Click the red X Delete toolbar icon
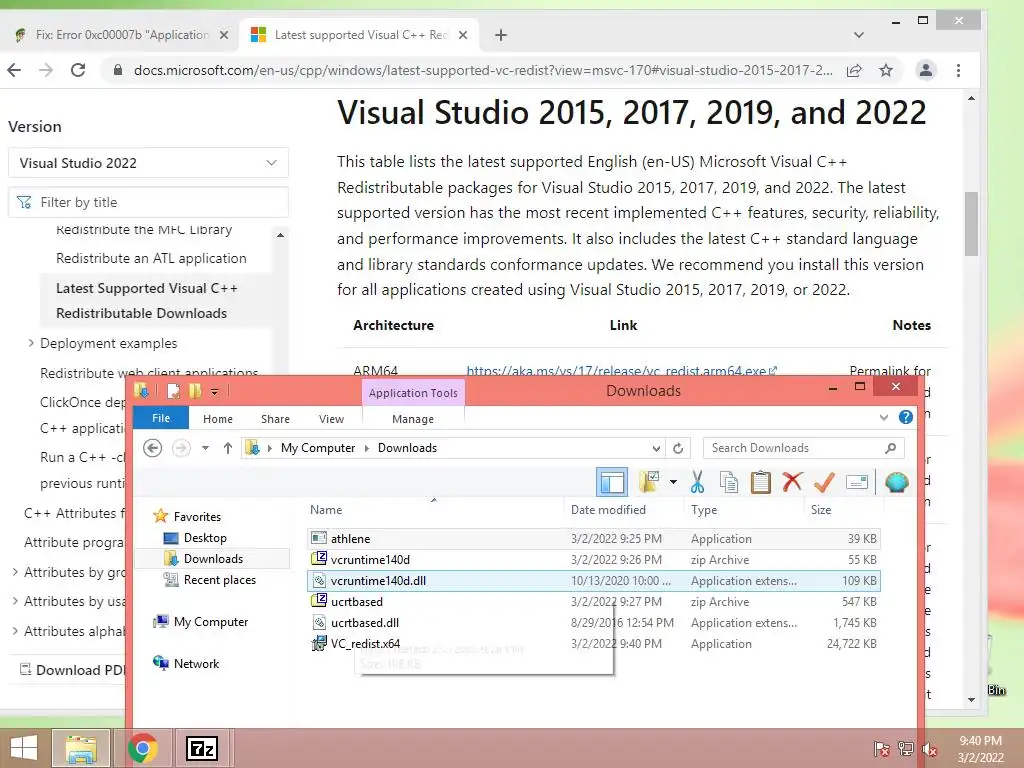The image size is (1024, 768). pyautogui.click(x=792, y=483)
